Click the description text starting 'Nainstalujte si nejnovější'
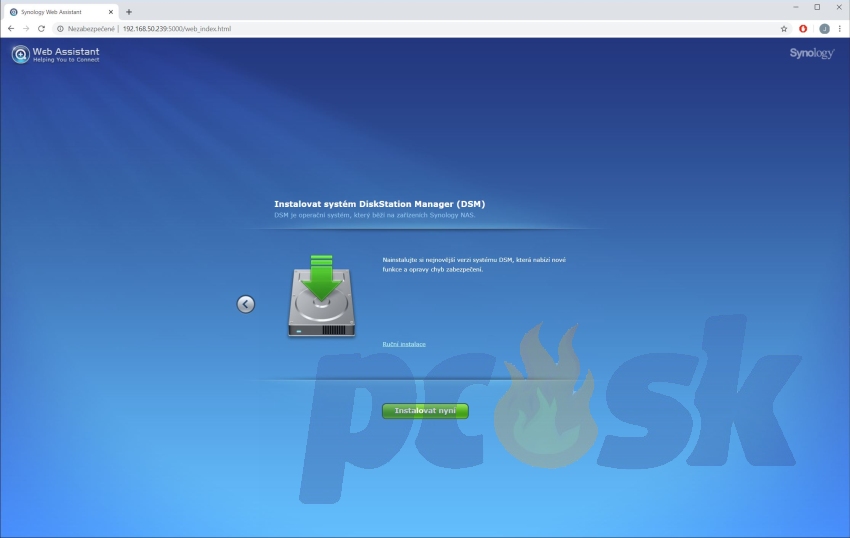Viewport: 850px width, 538px height. (474, 265)
